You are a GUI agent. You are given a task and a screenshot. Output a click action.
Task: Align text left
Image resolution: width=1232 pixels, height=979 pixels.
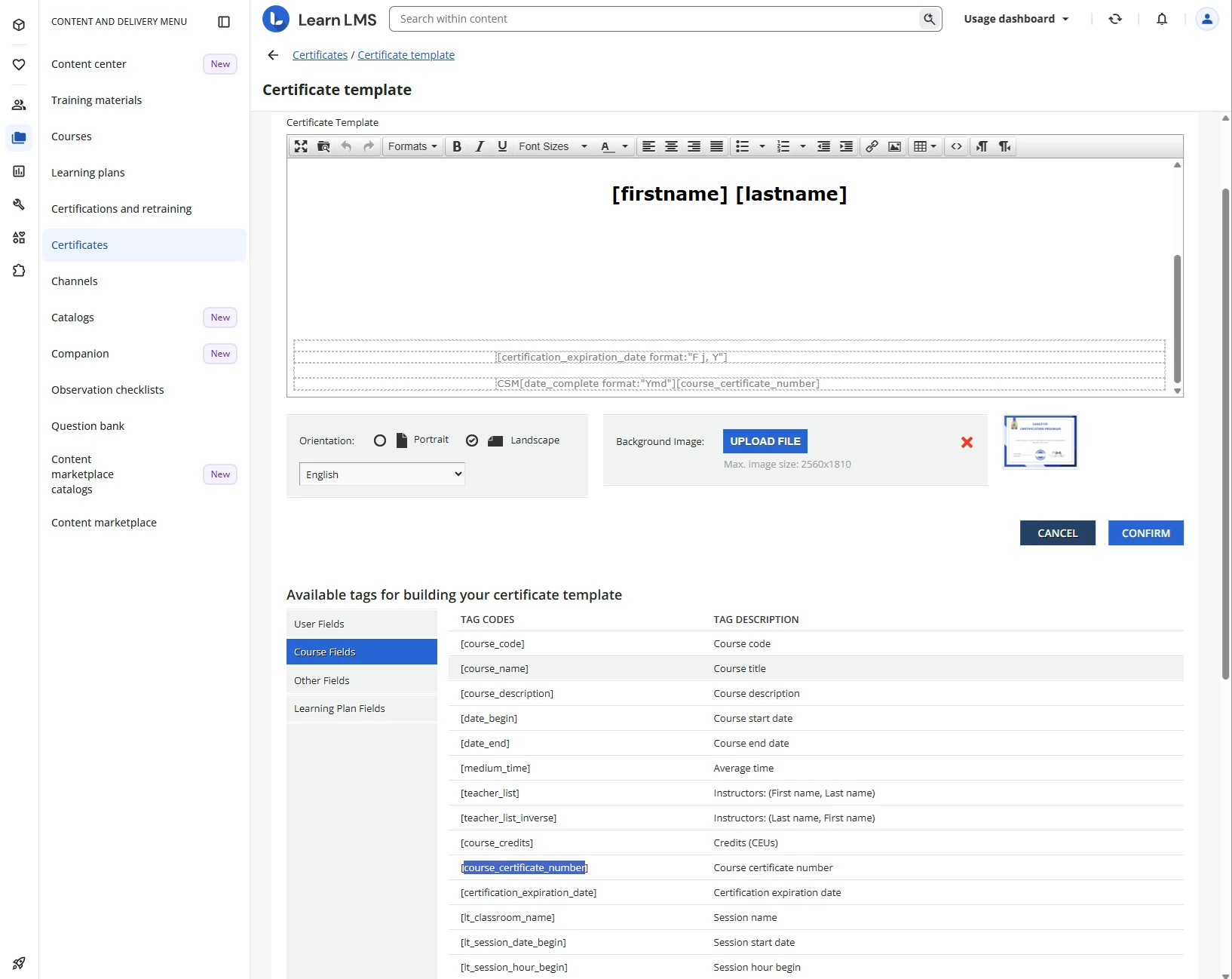coord(648,146)
